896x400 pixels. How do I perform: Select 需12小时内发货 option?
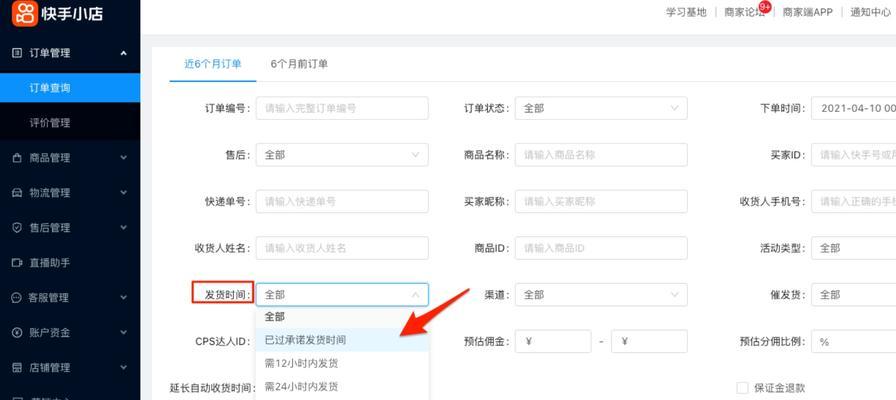342,363
